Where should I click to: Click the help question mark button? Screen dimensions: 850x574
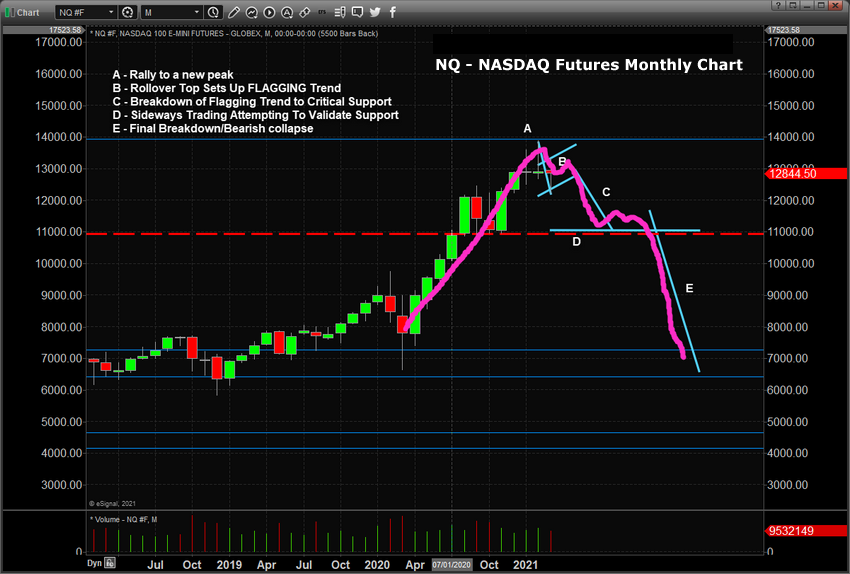point(778,5)
